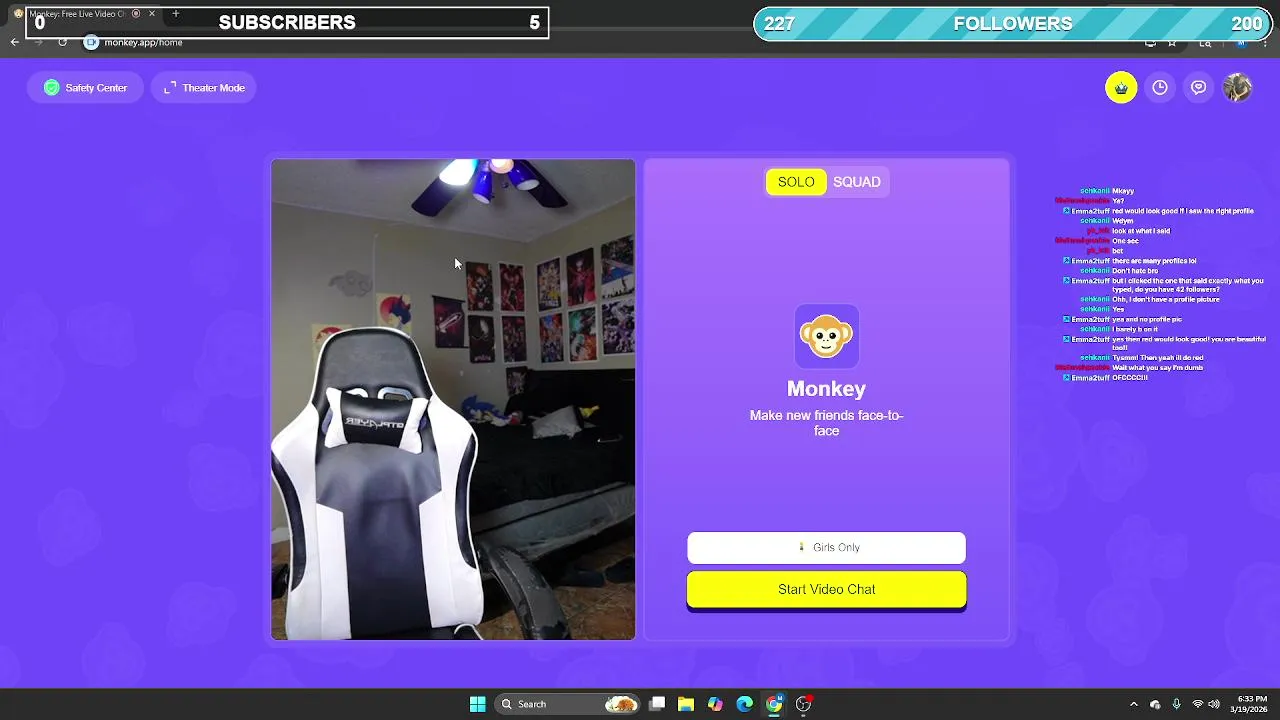Click the taskbar Search box
1280x720 pixels.
coord(568,704)
